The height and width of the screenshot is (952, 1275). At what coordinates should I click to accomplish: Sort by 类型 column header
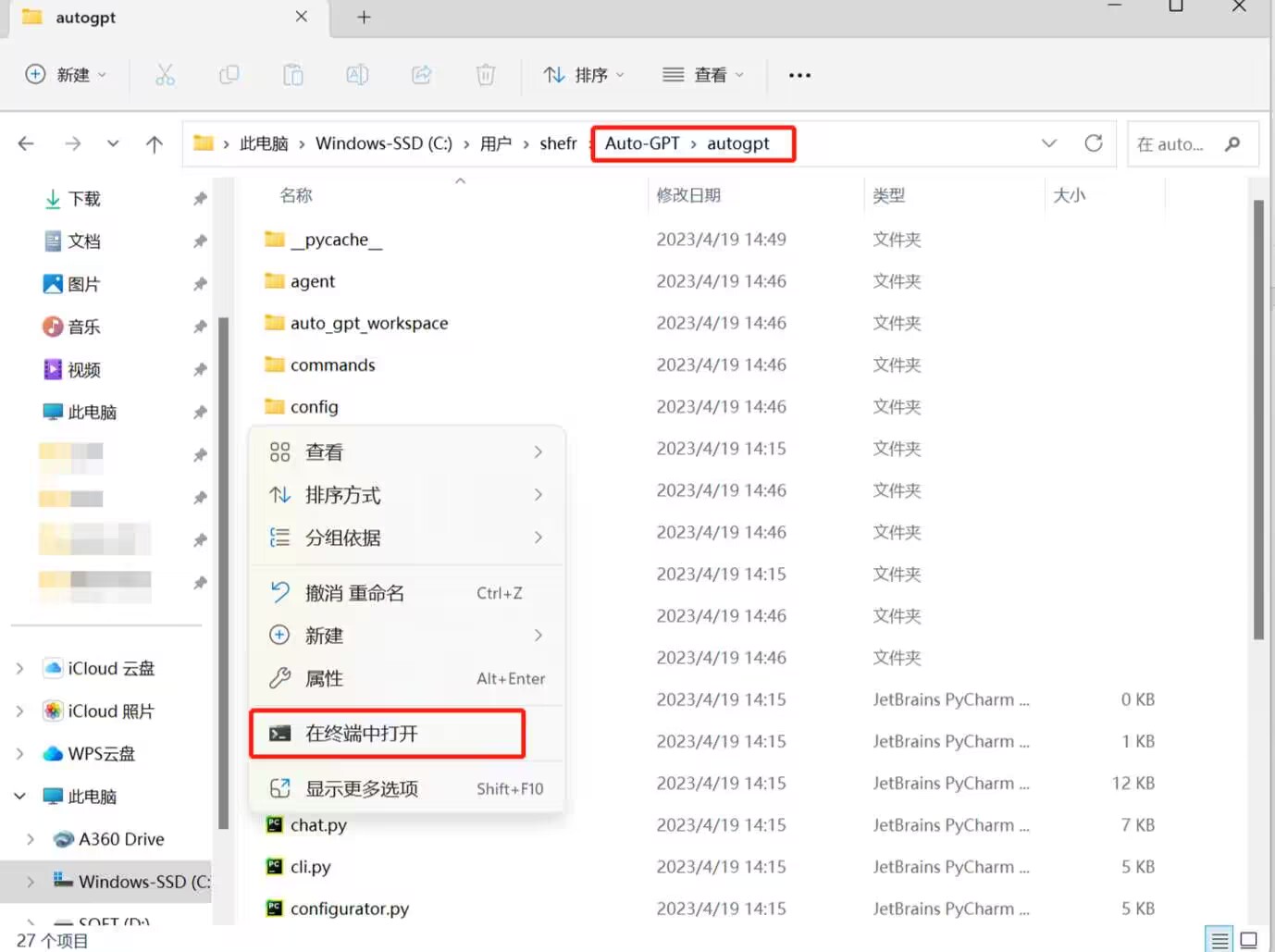pos(889,195)
